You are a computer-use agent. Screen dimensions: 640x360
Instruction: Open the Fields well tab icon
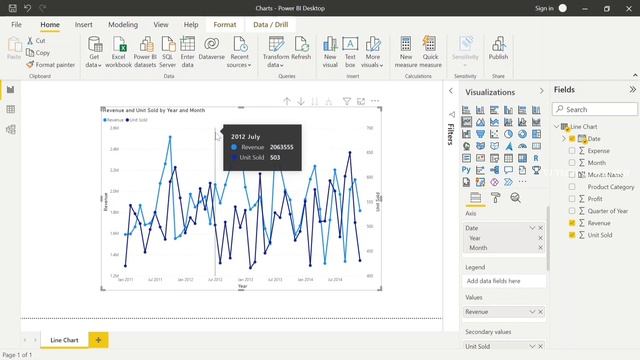[x=476, y=198]
